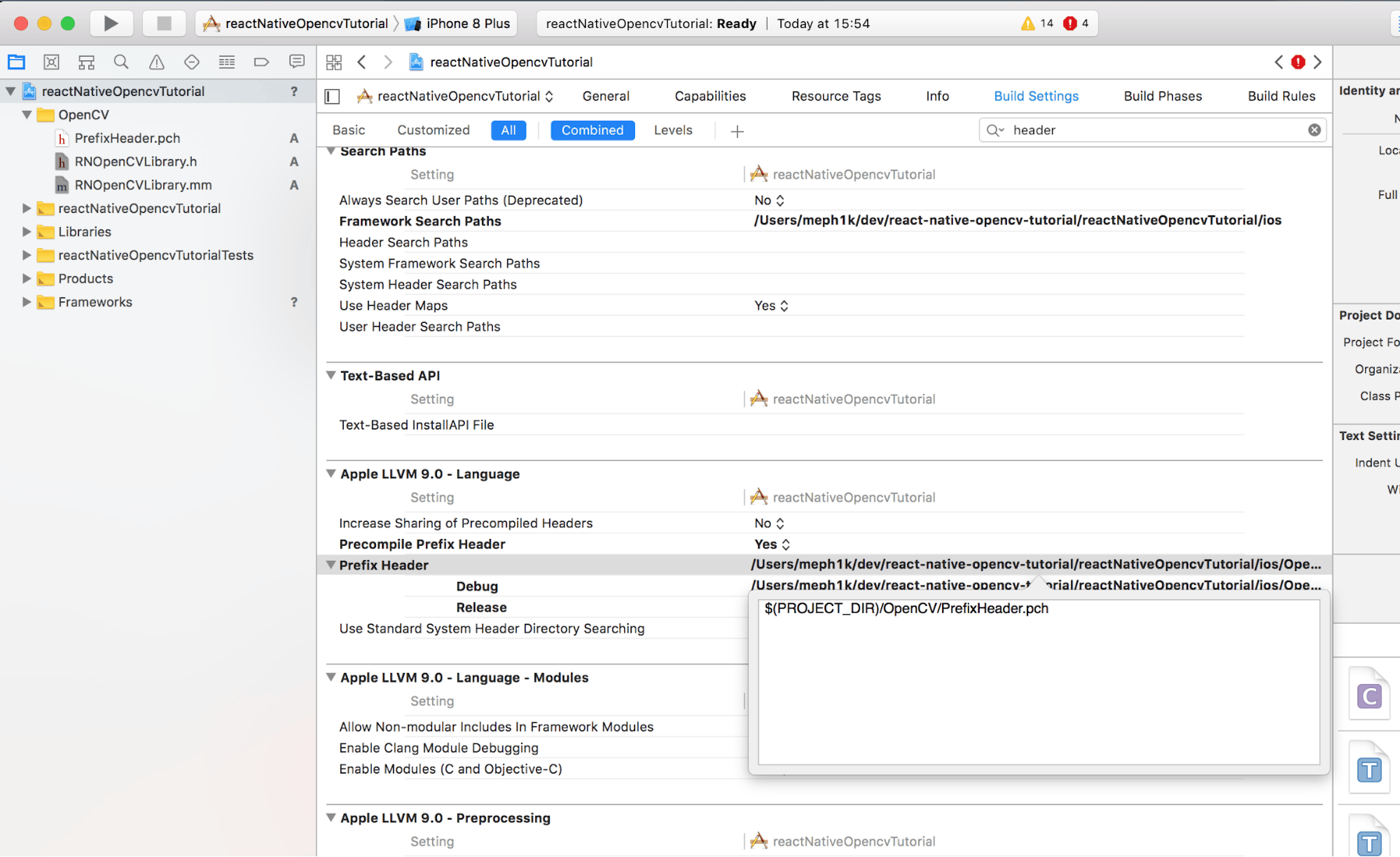Image resolution: width=1400 pixels, height=857 pixels.
Task: Collapse the OpenCV folder
Action: [27, 115]
